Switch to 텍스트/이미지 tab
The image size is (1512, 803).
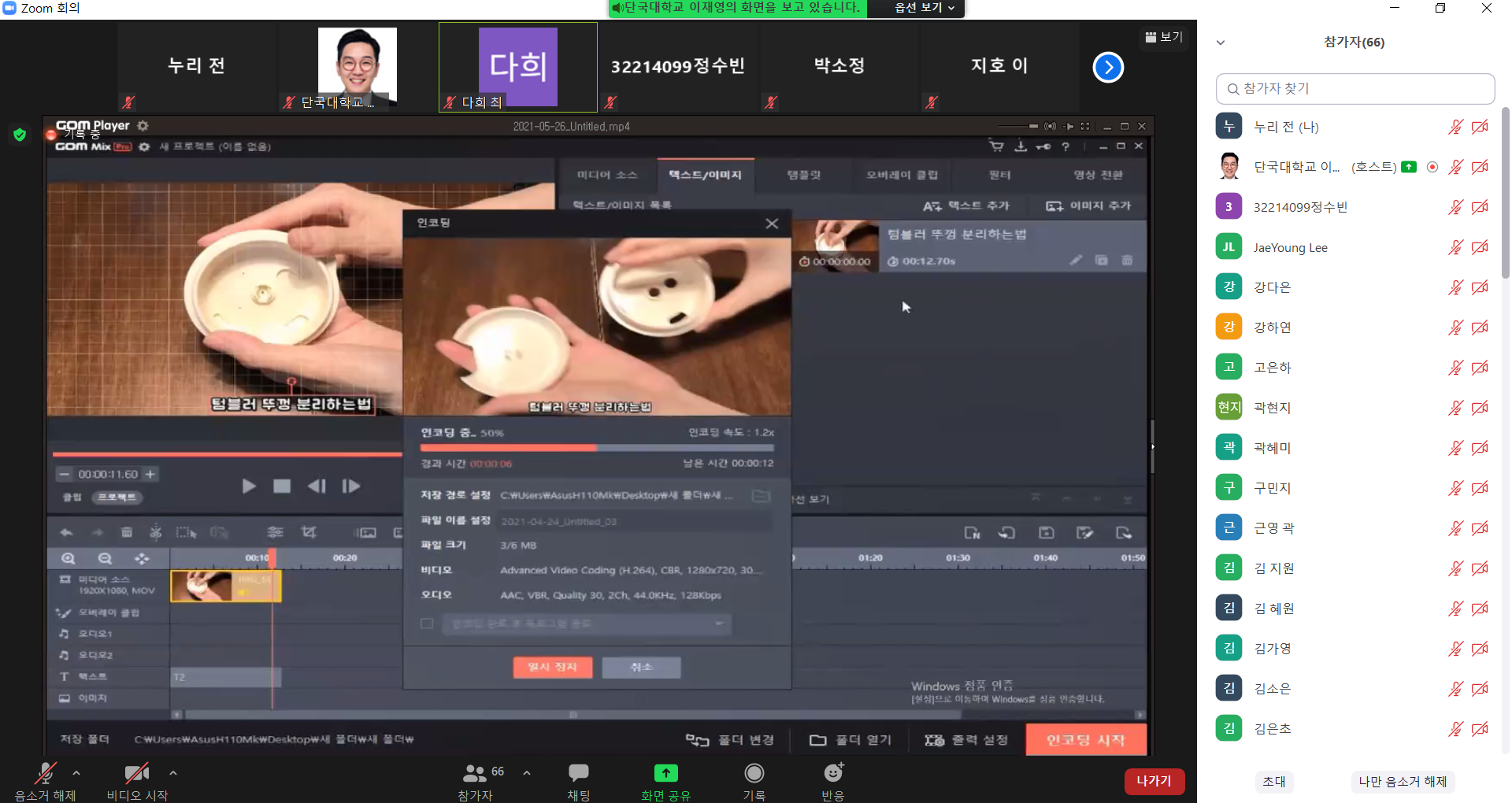pos(705,175)
